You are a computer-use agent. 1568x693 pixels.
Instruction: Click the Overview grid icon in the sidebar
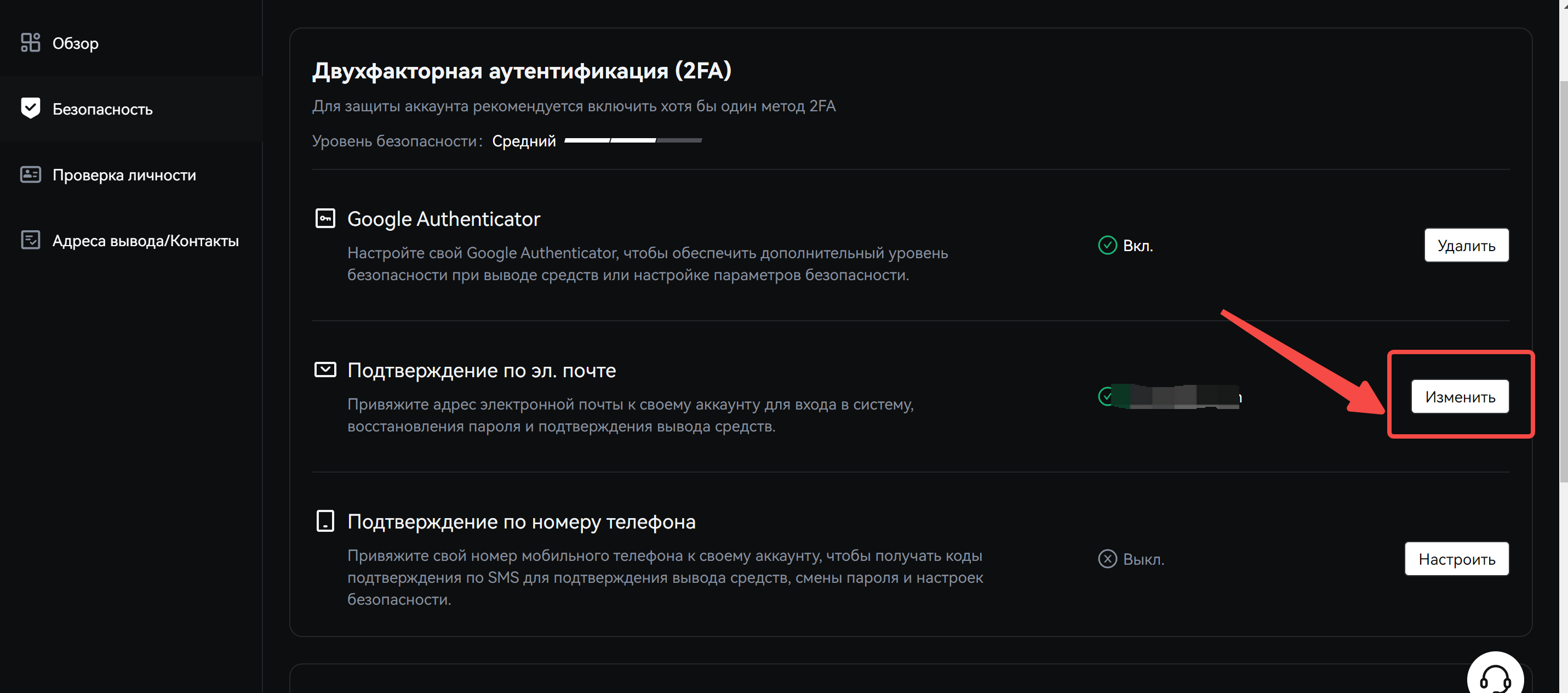click(31, 43)
